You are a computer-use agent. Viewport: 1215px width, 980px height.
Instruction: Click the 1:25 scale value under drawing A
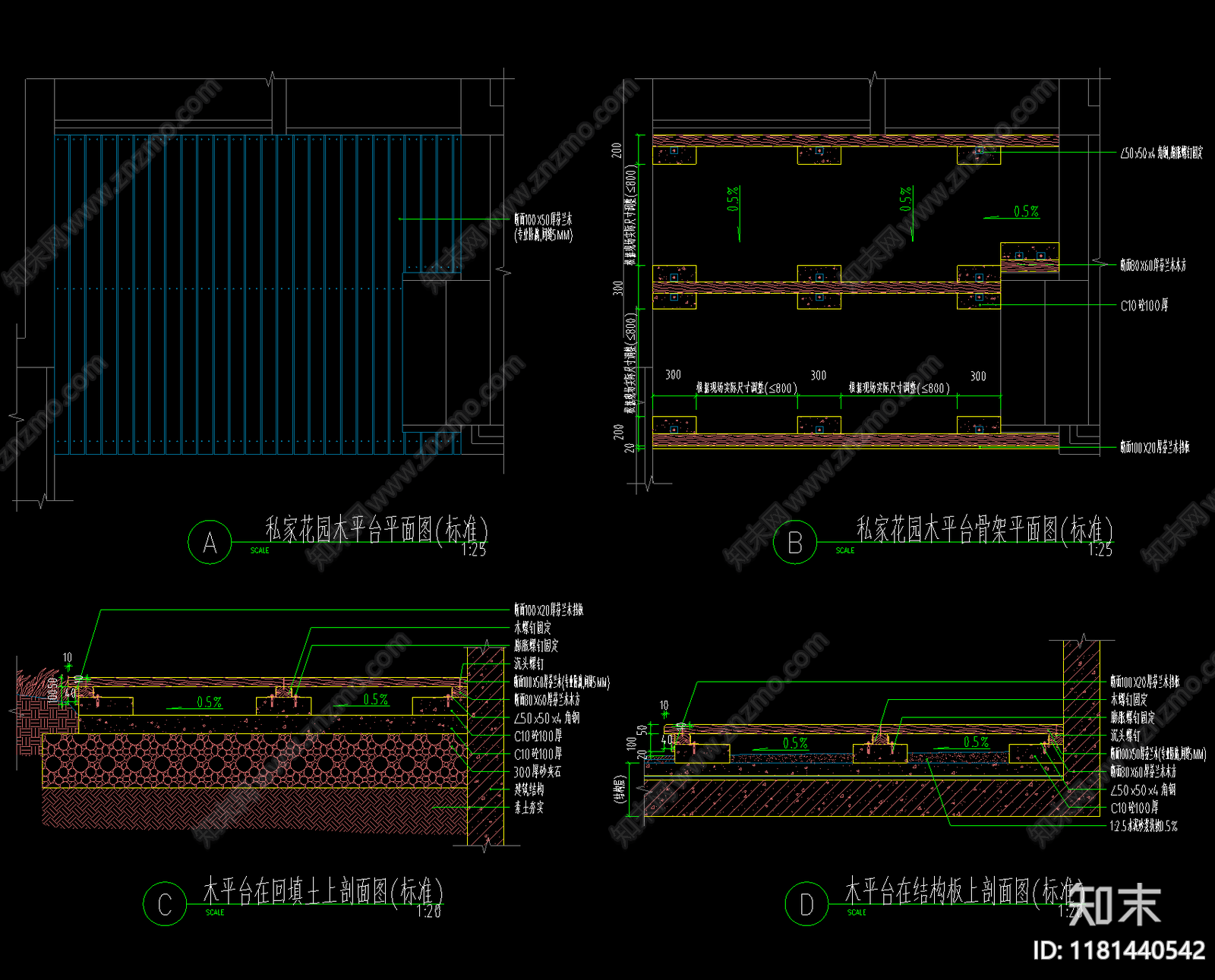pos(474,550)
